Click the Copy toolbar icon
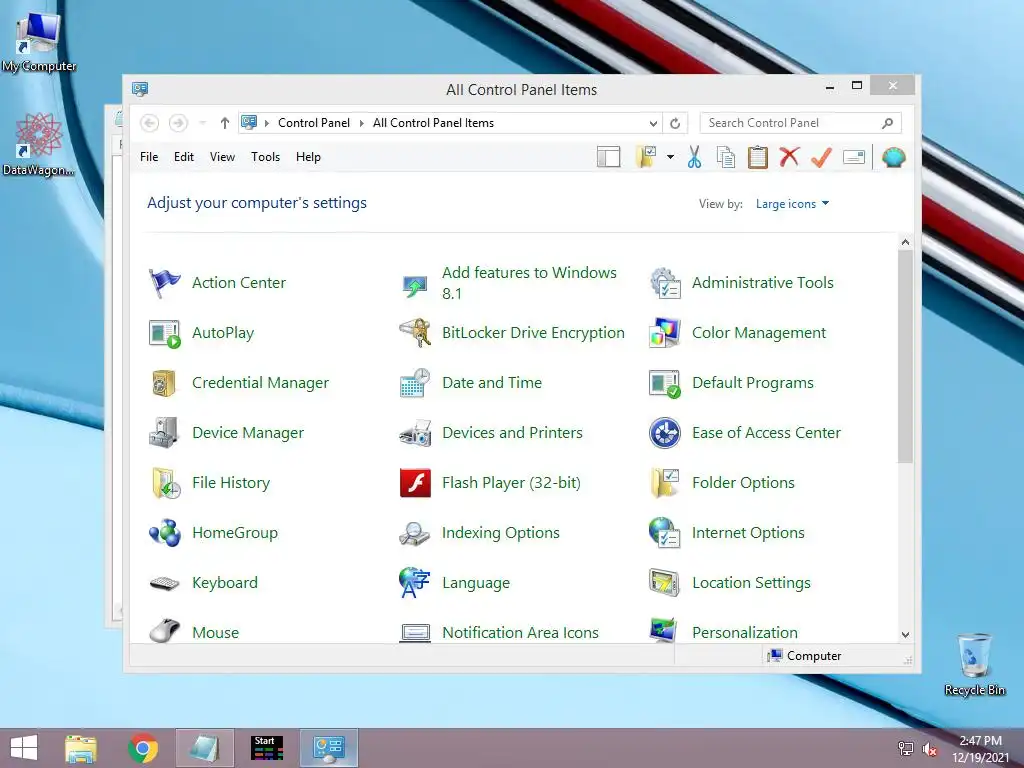1024x768 pixels. (x=726, y=157)
